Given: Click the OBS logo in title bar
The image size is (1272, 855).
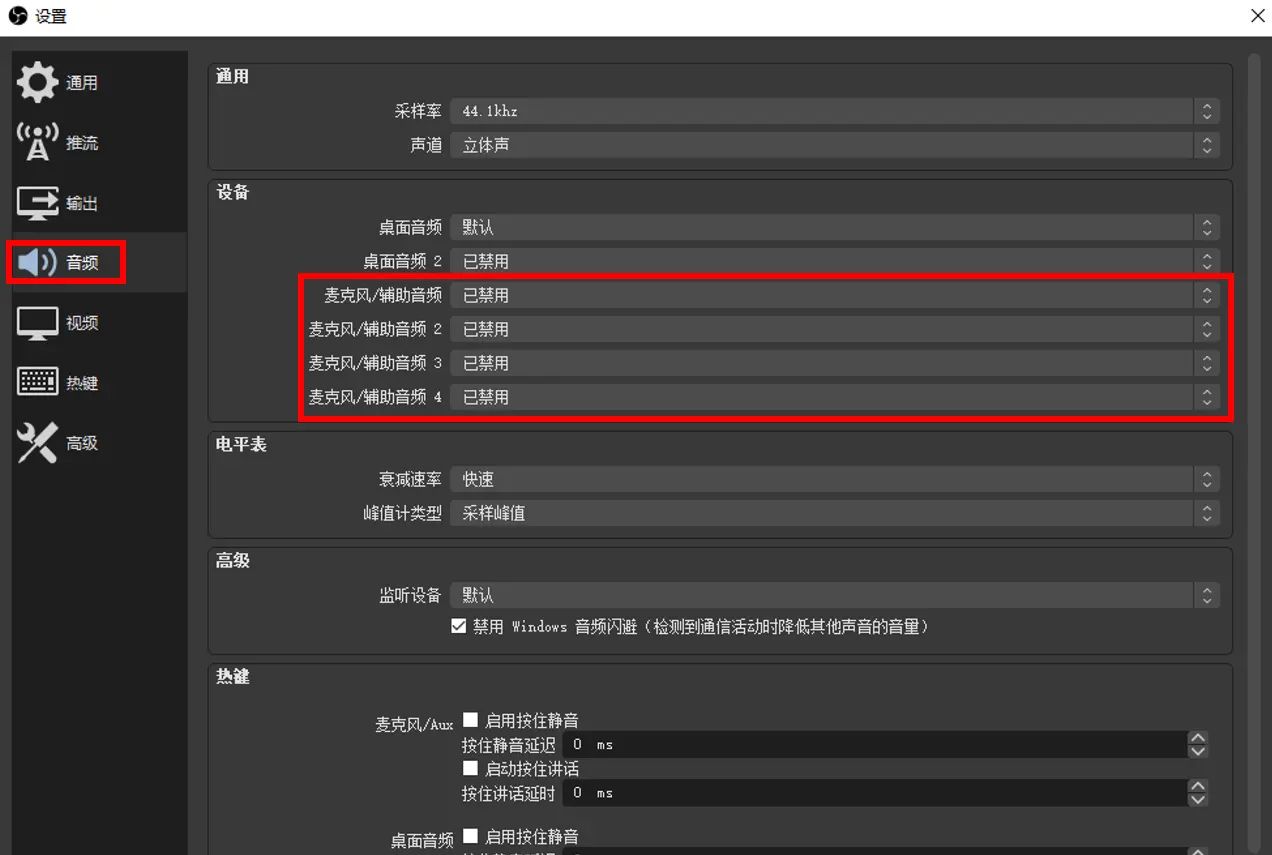Looking at the screenshot, I should point(17,16).
